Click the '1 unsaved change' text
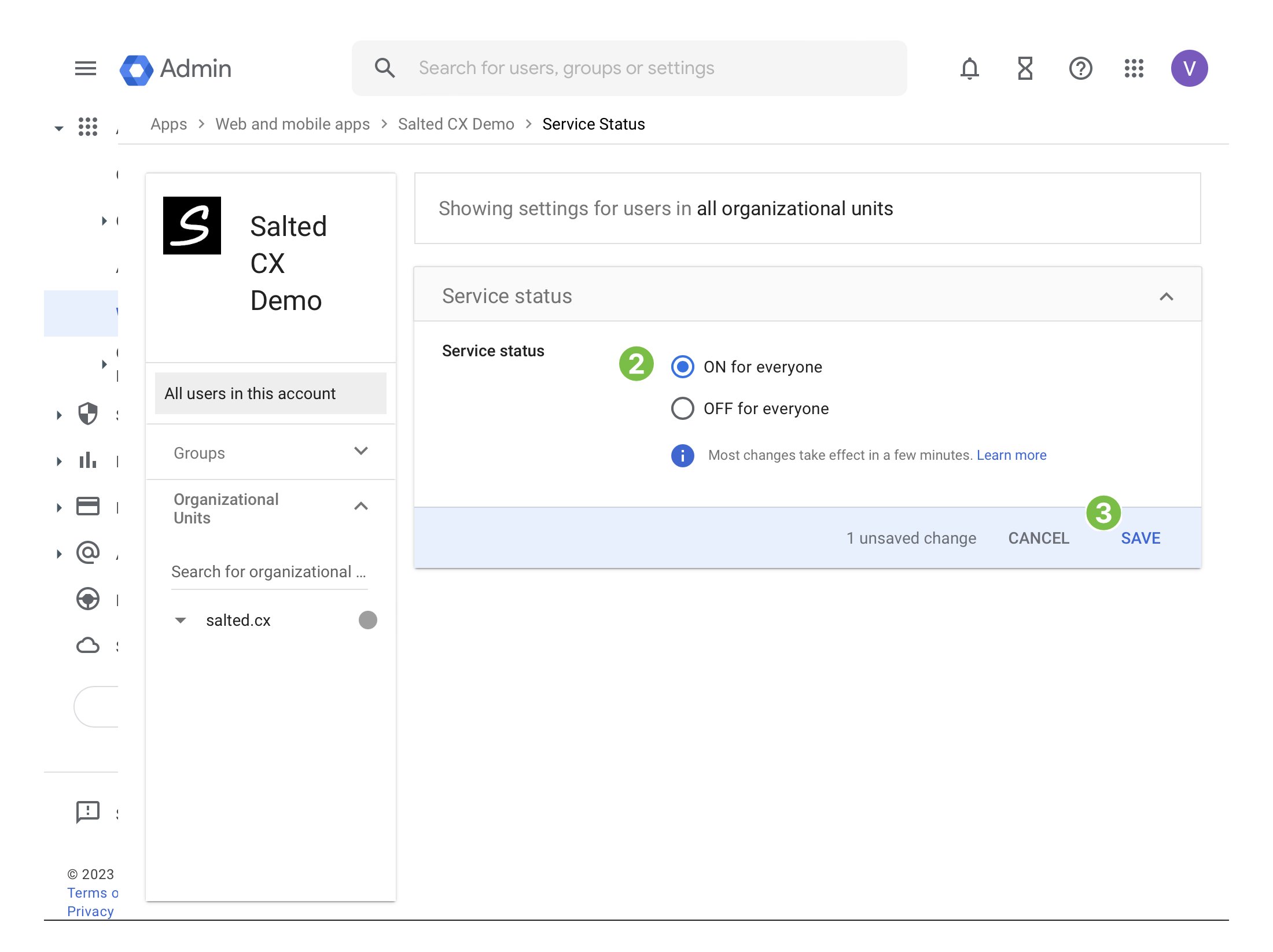 (x=911, y=538)
